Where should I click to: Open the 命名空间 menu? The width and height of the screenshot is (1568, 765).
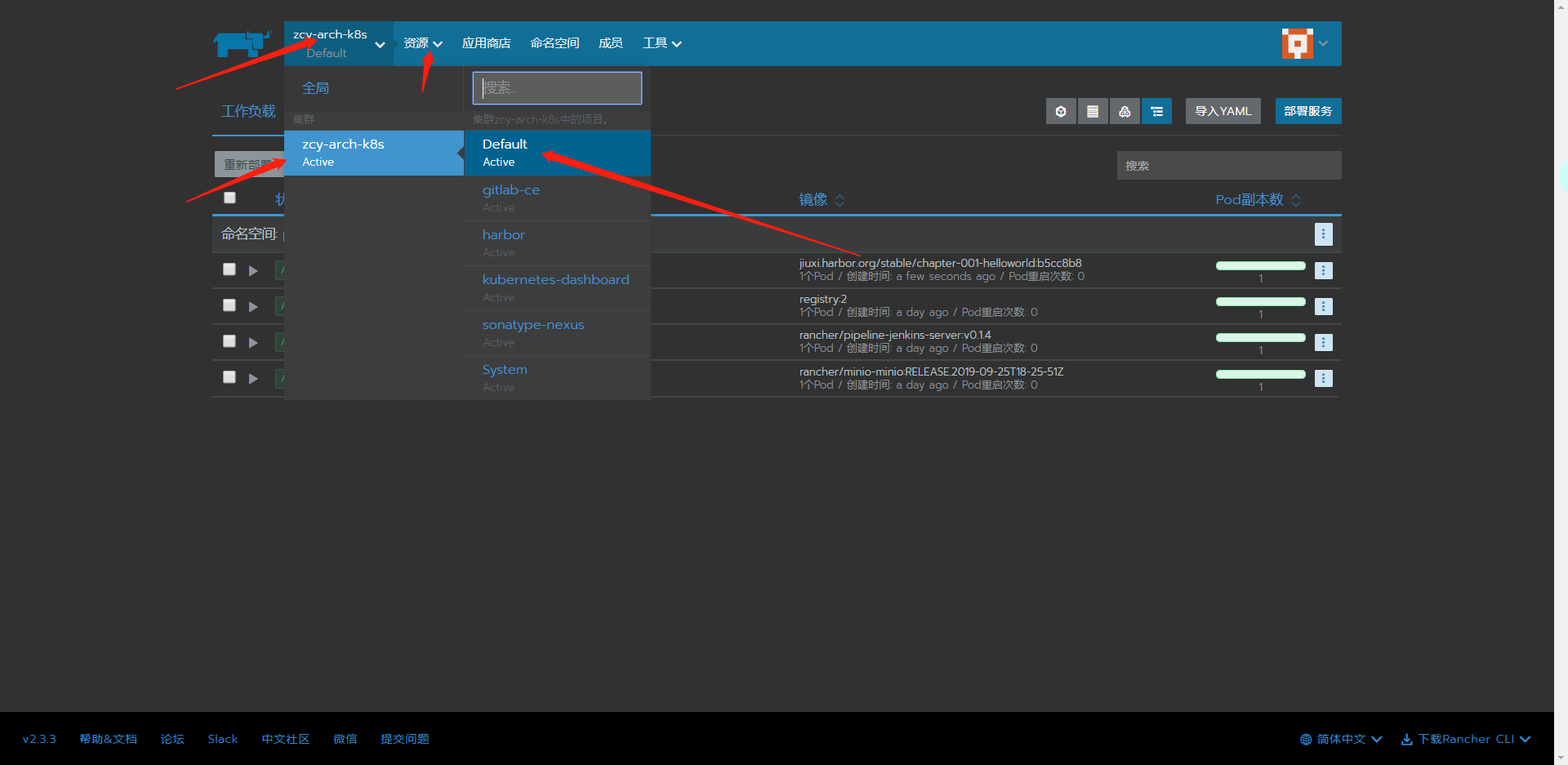point(555,43)
